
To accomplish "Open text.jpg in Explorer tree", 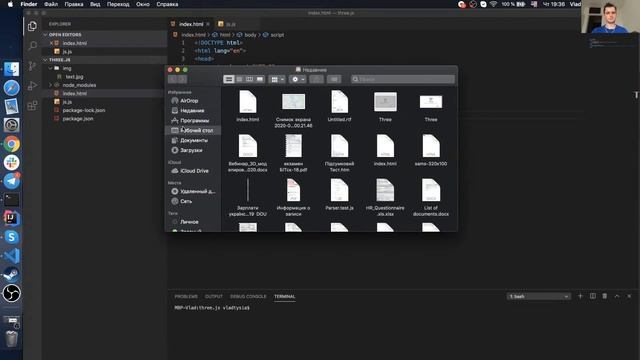I will (x=74, y=77).
